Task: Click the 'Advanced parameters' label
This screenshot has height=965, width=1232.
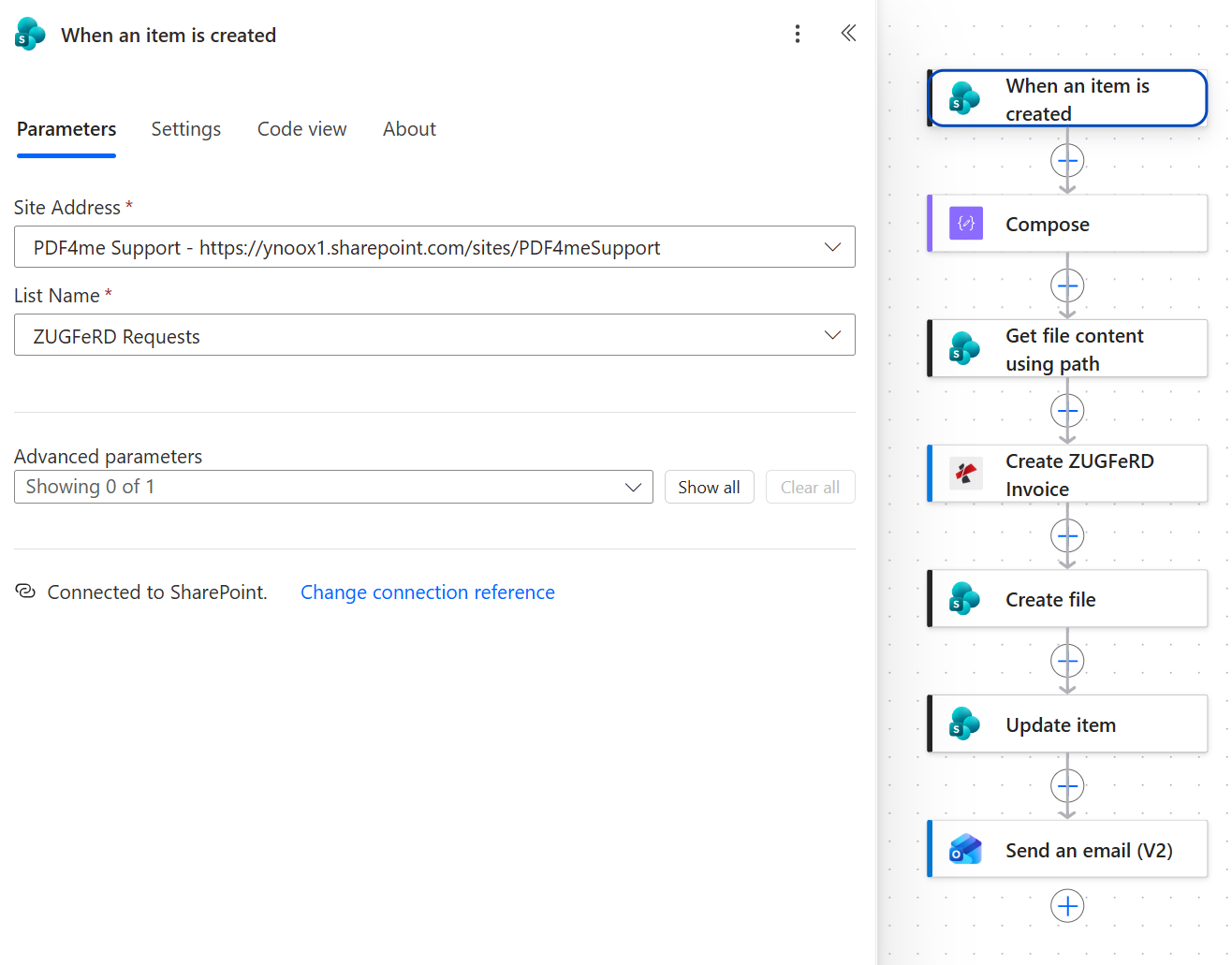Action: (x=109, y=456)
